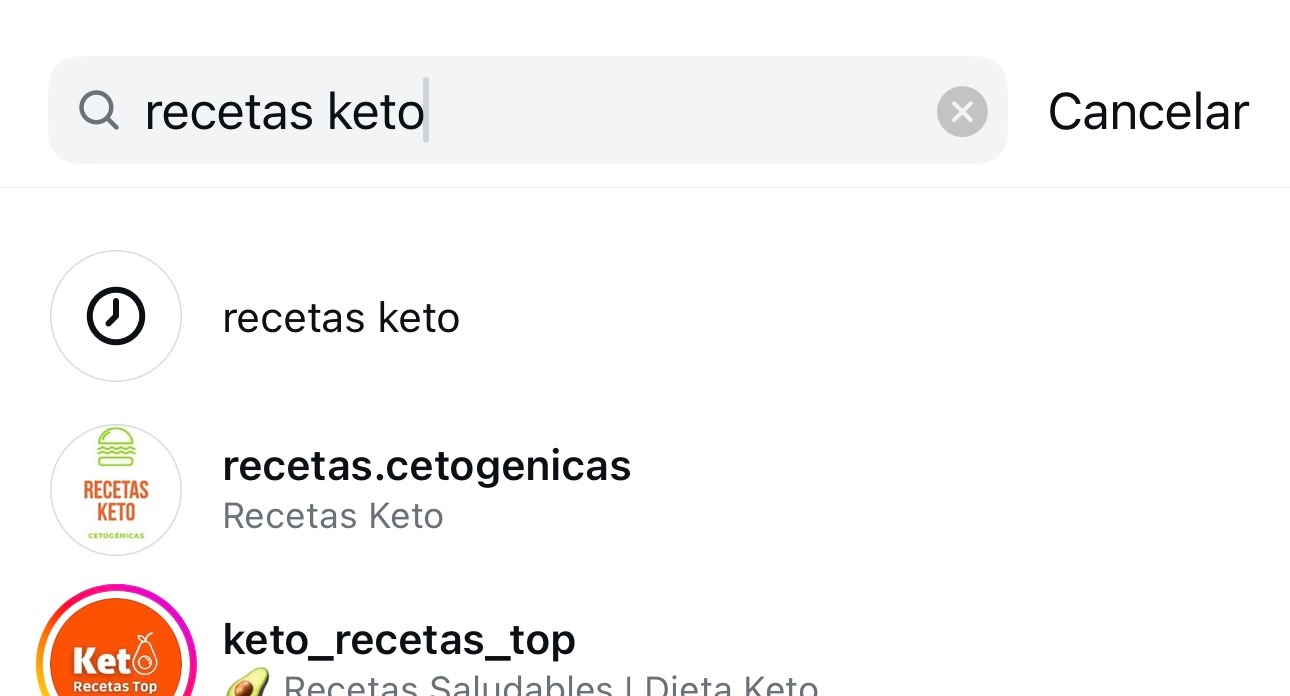Focus the search field containing "recetas keto"
Viewport: 1290px width, 696px height.
285,112
